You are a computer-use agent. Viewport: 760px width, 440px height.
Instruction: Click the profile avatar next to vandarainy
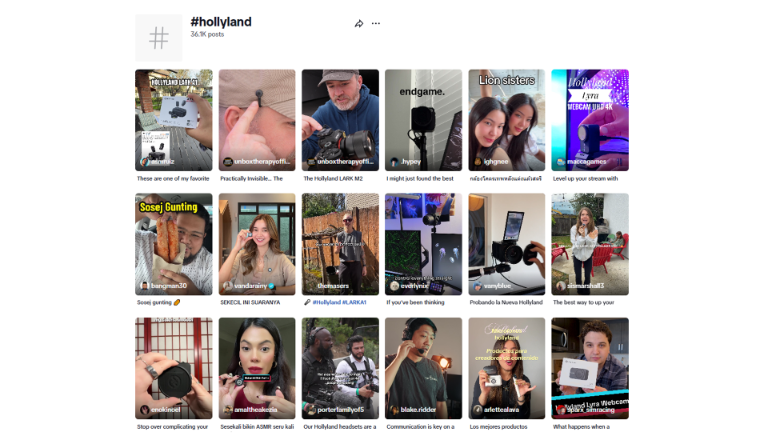(x=227, y=286)
